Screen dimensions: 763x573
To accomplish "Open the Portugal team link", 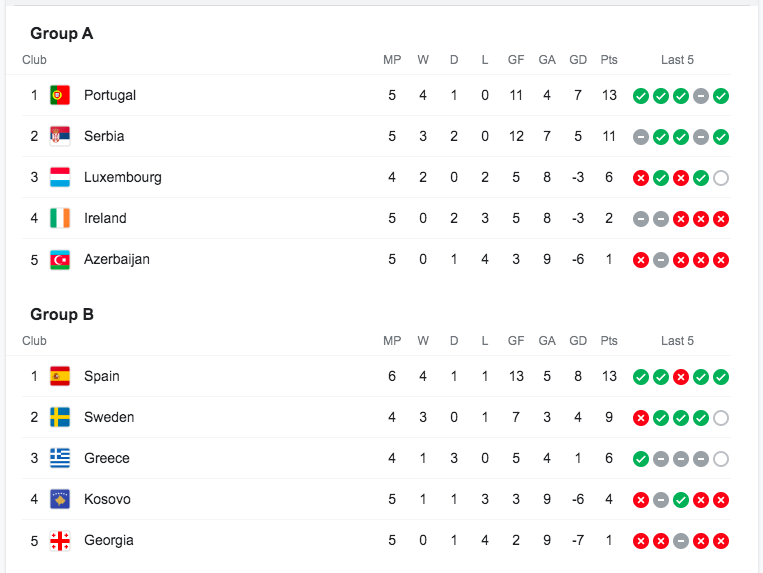I will pos(110,95).
